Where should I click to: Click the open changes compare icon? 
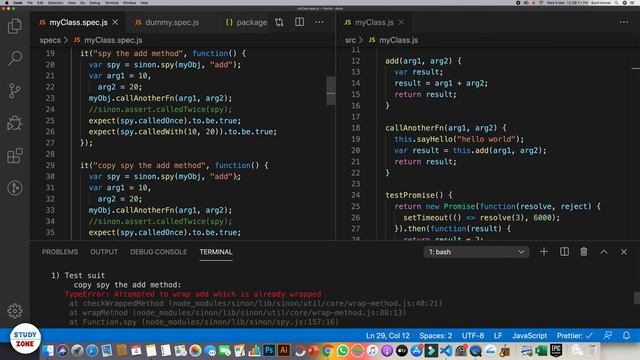(279, 22)
